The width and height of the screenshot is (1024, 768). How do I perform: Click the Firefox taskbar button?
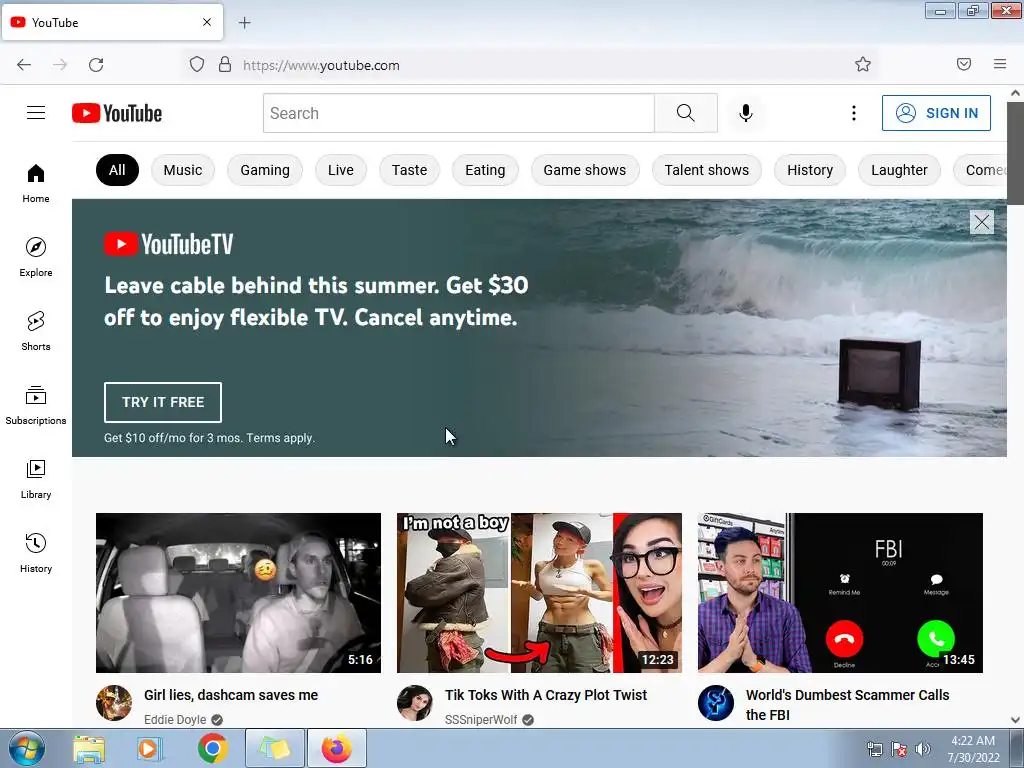pyautogui.click(x=336, y=748)
